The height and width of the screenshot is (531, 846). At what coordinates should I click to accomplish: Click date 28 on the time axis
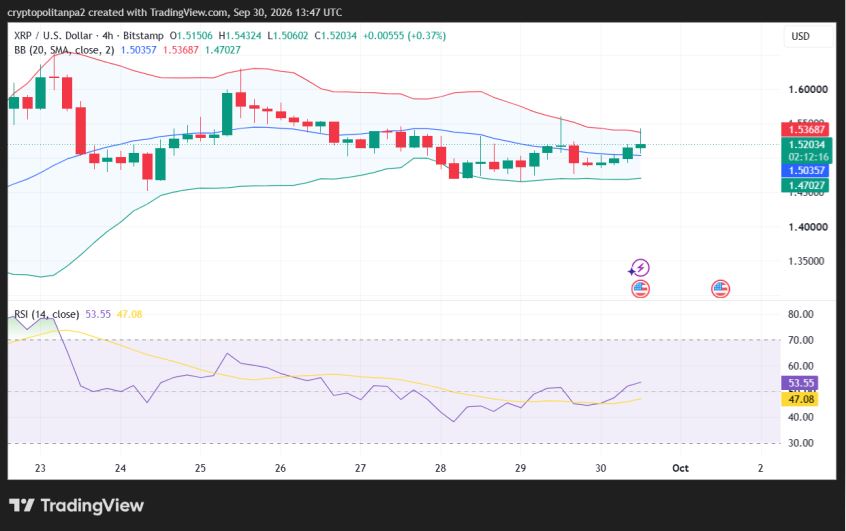tap(440, 468)
